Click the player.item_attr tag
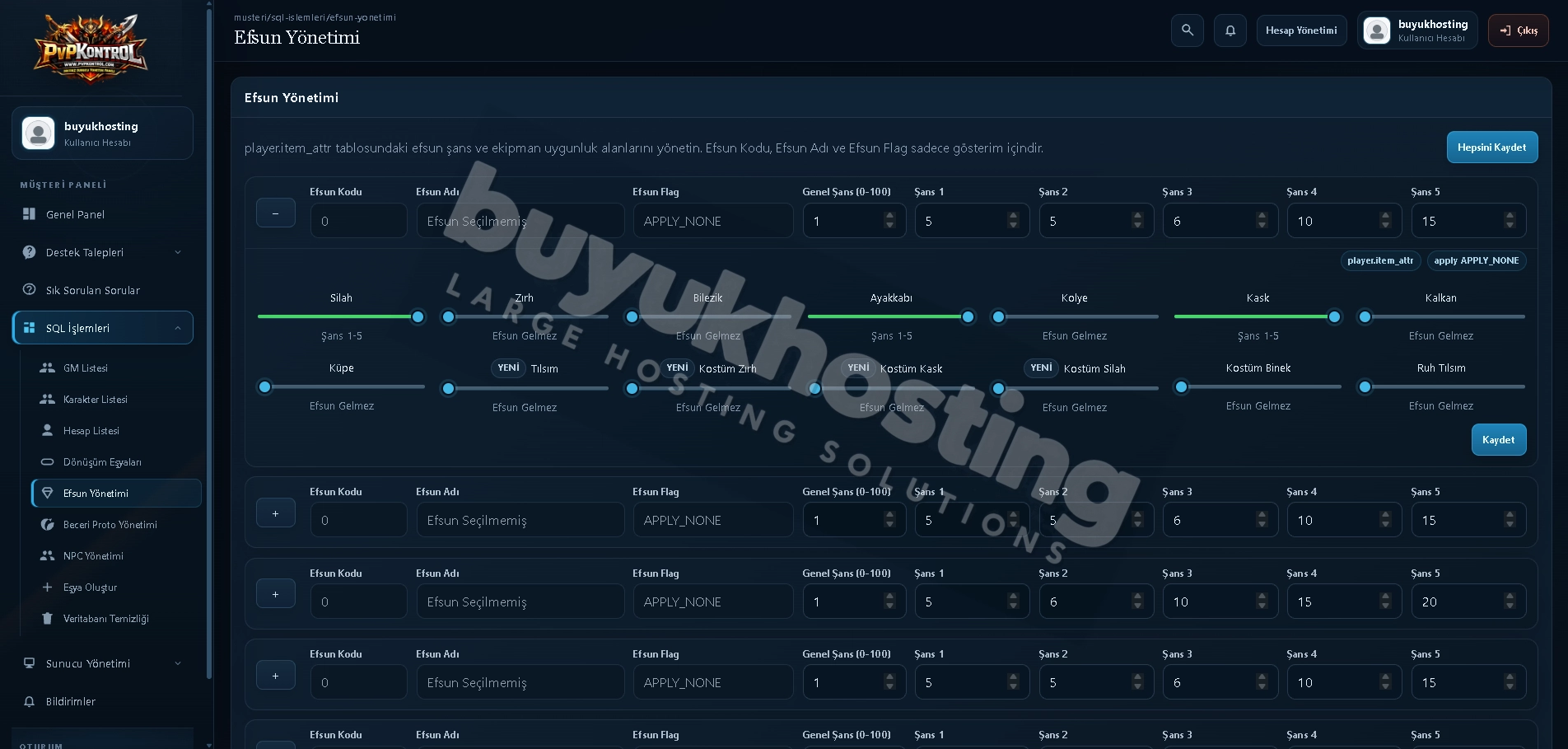 coord(1380,260)
